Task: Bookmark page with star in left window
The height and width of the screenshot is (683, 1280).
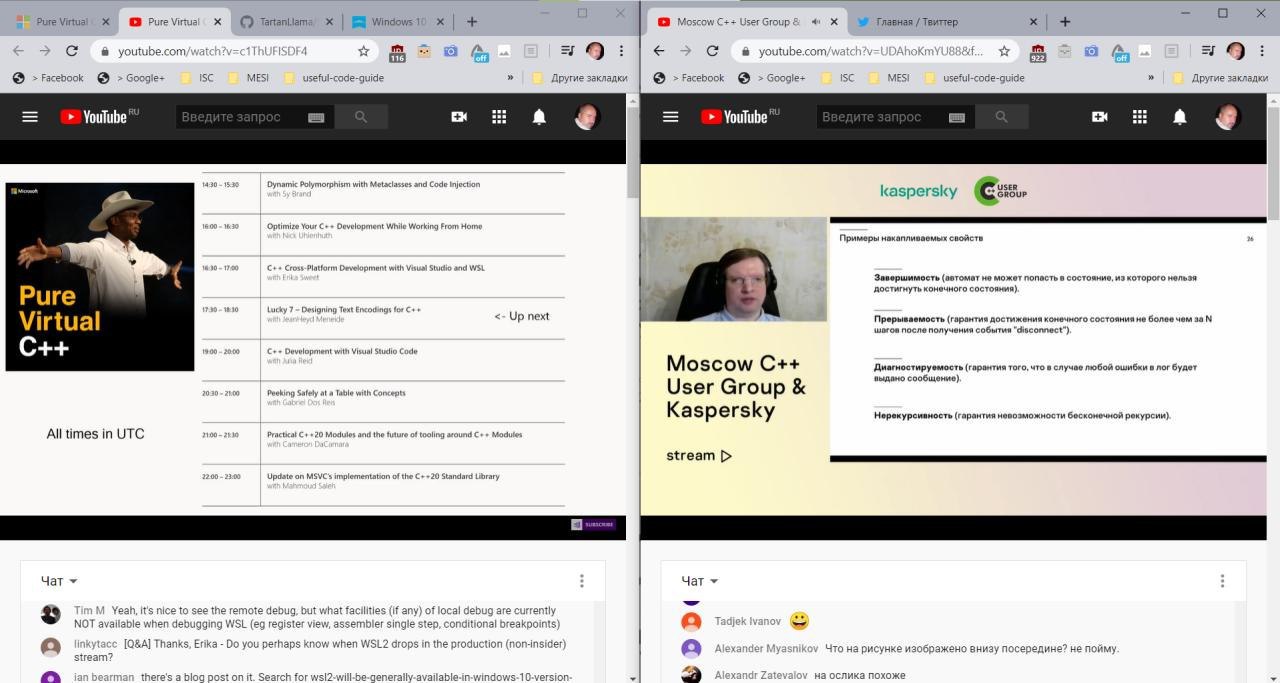Action: tap(363, 51)
